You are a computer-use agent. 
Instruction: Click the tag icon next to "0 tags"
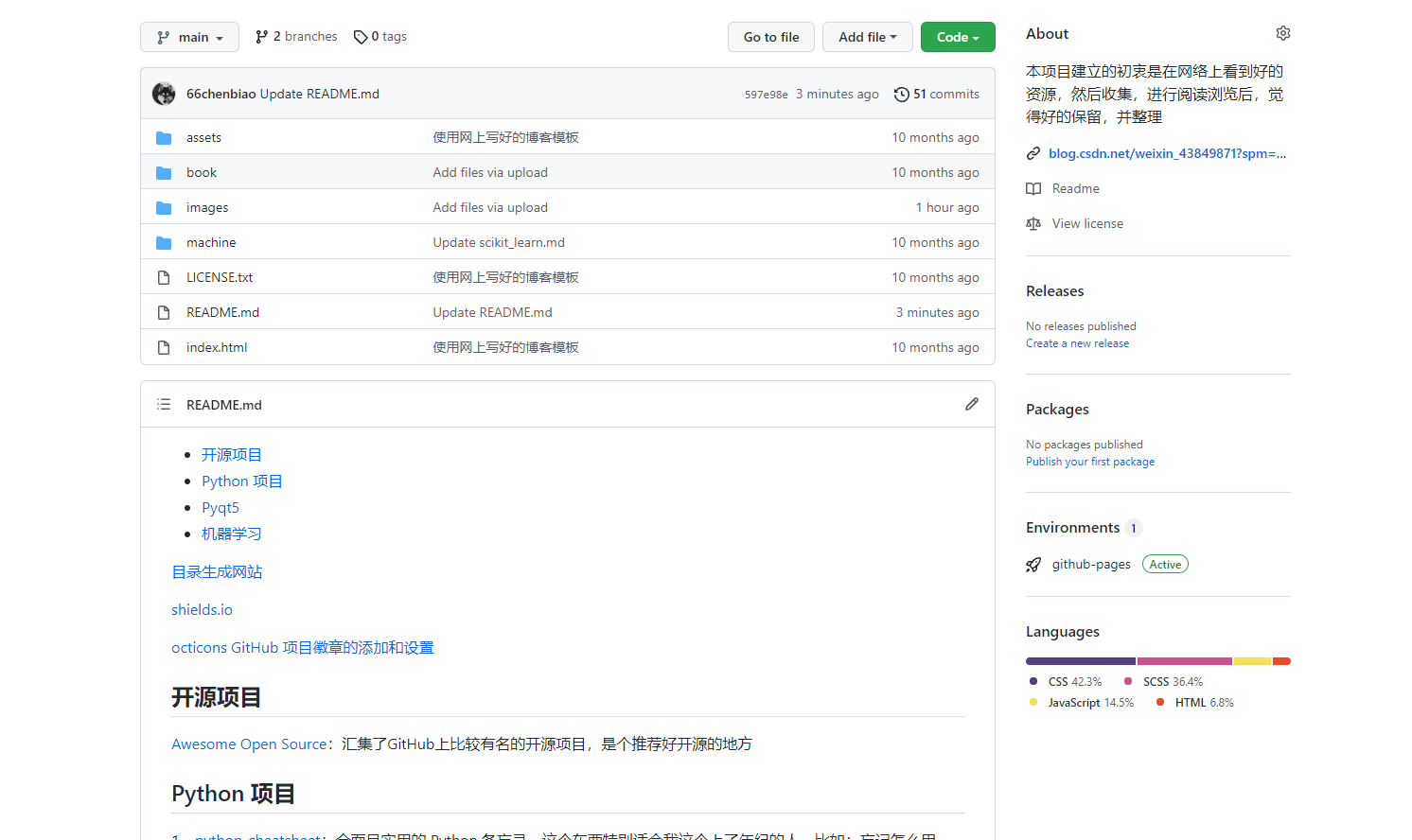[x=361, y=36]
